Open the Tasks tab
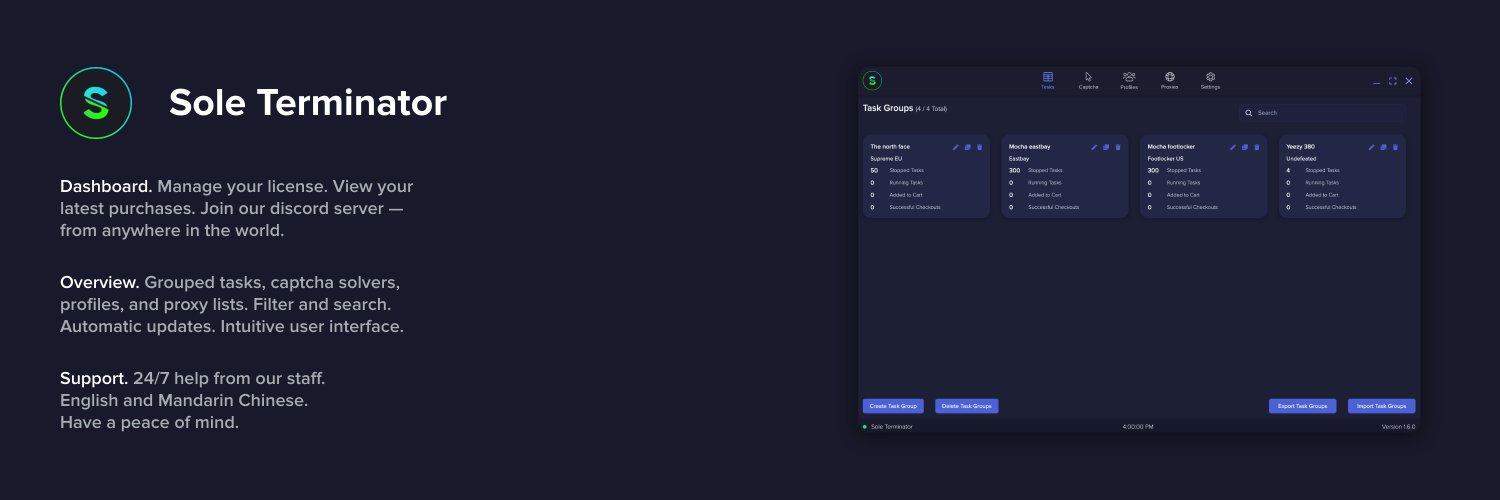 click(1047, 80)
